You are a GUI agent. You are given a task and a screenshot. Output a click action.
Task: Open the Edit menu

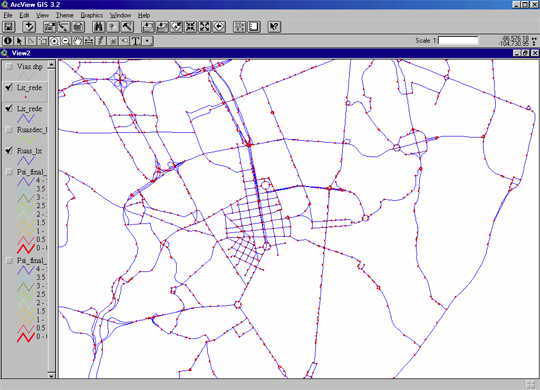(x=24, y=15)
